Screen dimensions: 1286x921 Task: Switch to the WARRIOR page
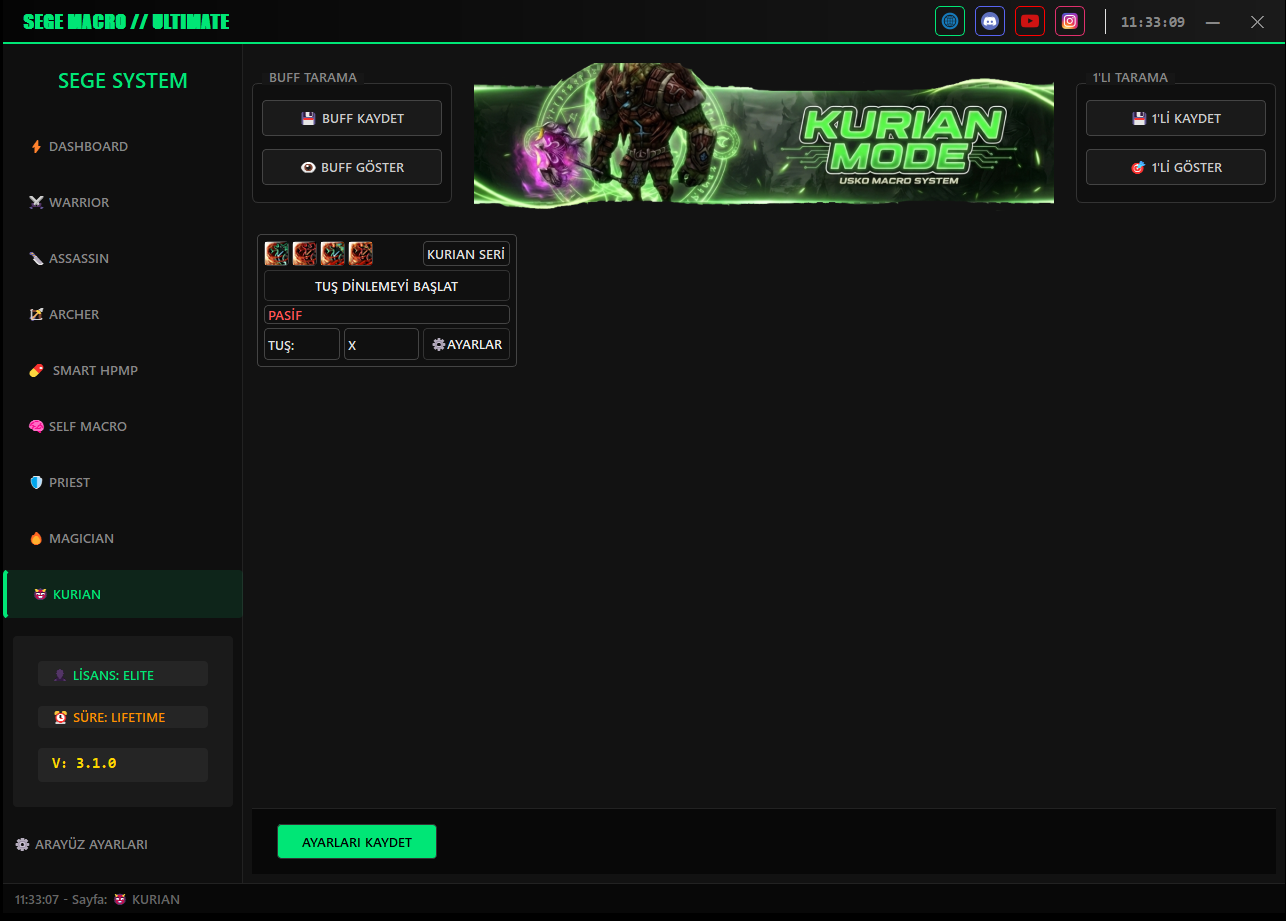[79, 202]
